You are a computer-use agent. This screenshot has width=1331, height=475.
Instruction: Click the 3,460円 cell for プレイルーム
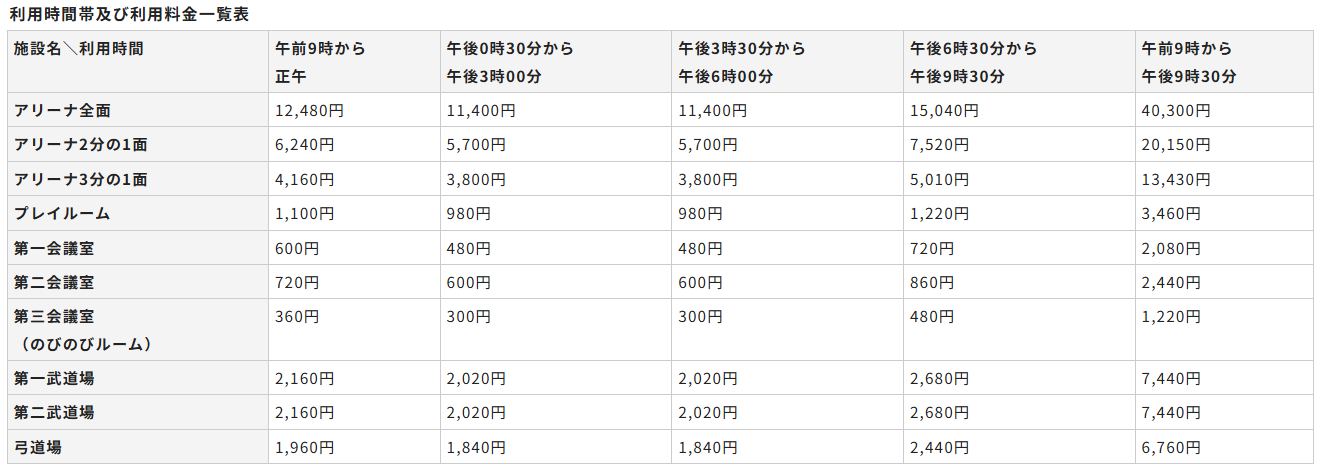coord(1172,213)
